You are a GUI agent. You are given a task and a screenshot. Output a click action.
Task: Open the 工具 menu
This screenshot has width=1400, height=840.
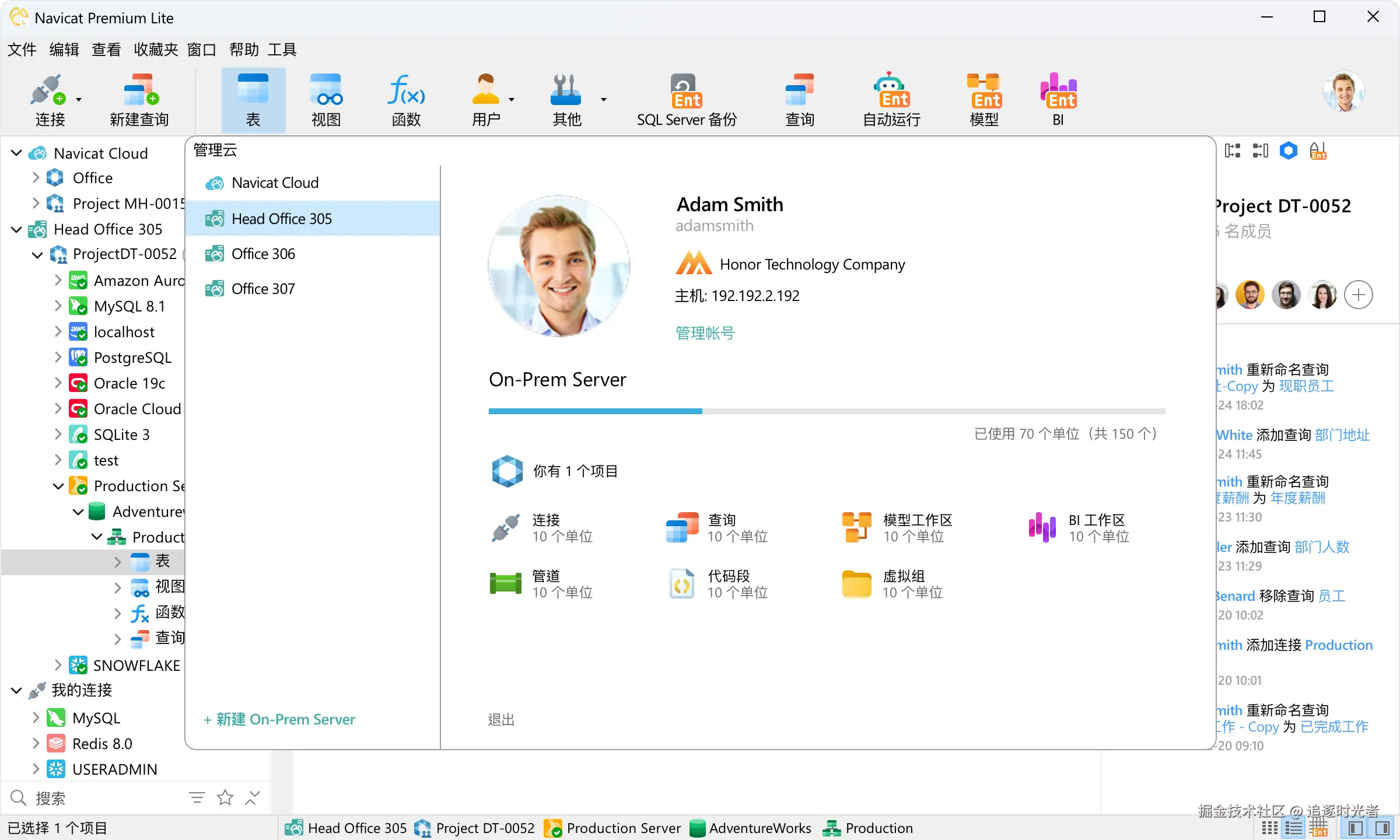click(282, 50)
